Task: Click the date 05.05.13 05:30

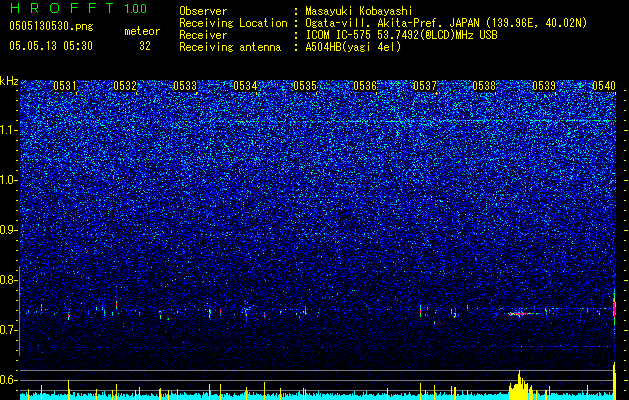Action: (x=51, y=46)
